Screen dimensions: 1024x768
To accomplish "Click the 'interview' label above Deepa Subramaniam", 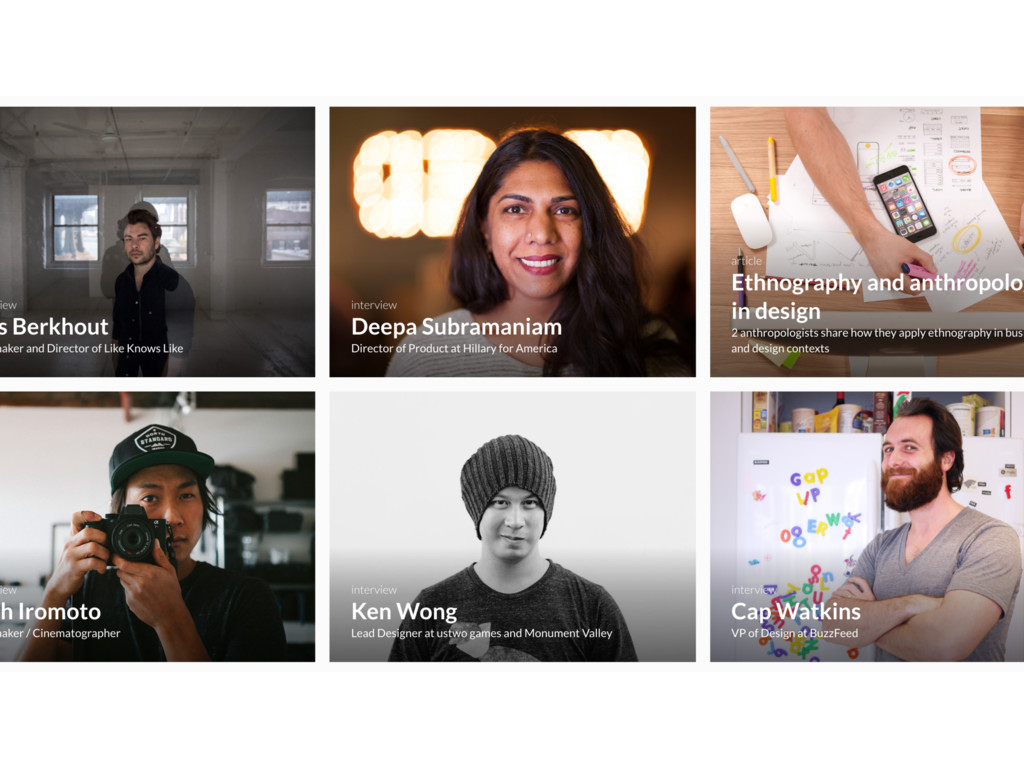I will tap(374, 305).
